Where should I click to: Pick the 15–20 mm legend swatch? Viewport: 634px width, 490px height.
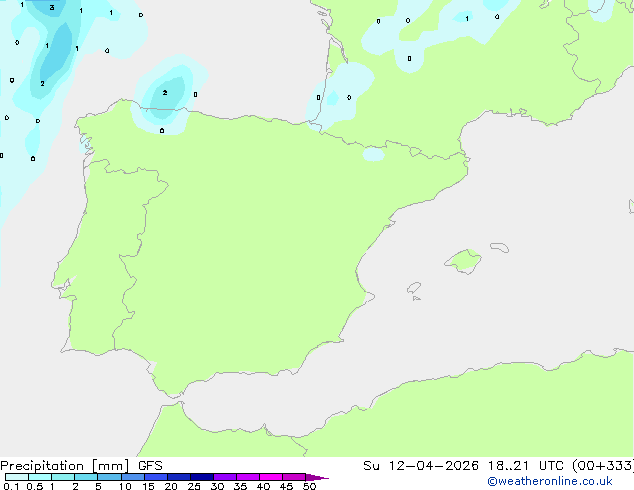pyautogui.click(x=155, y=477)
